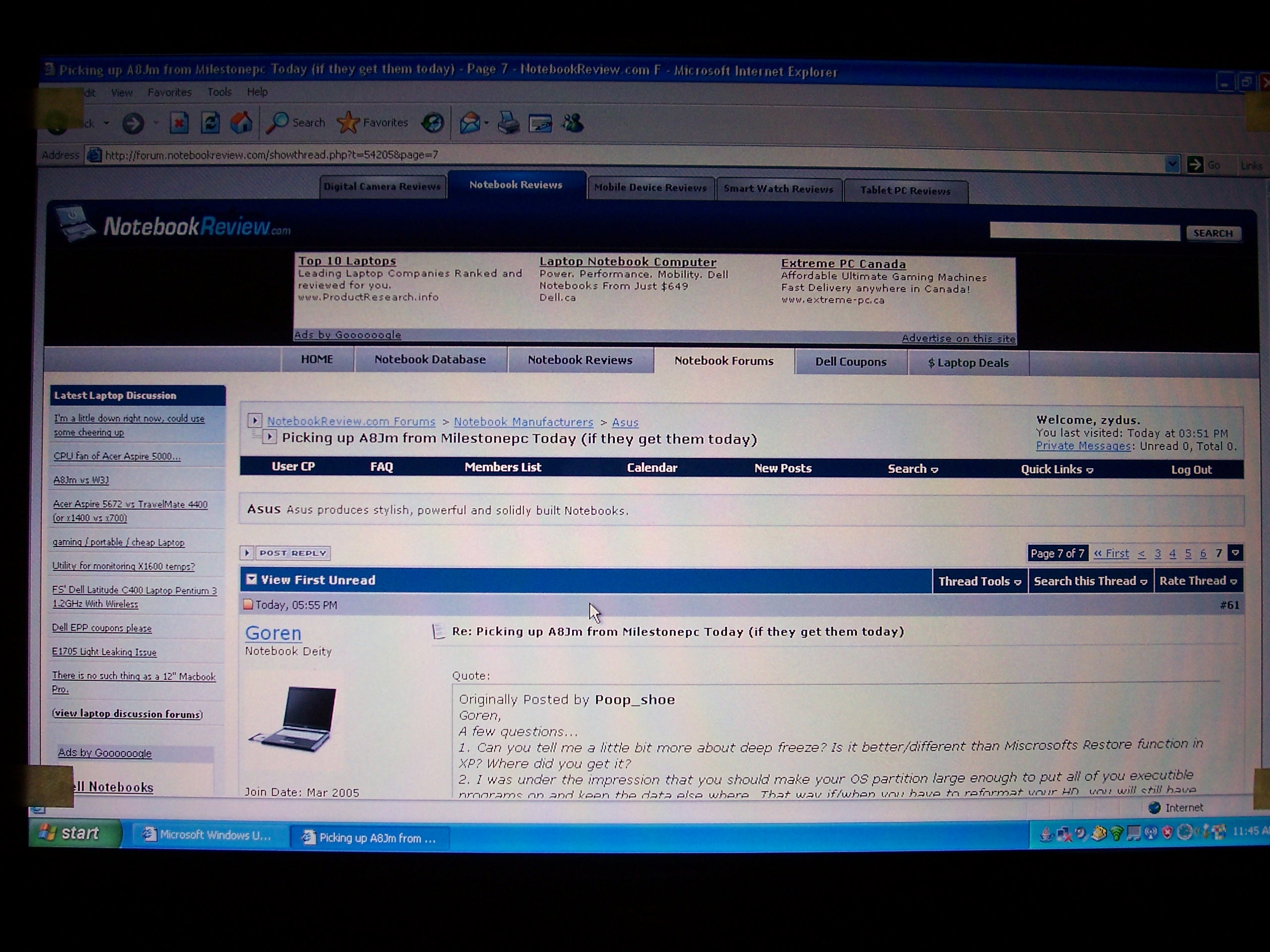This screenshot has height=952, width=1270.
Task: Select Picking up A8Jm taskbar item
Action: [369, 838]
